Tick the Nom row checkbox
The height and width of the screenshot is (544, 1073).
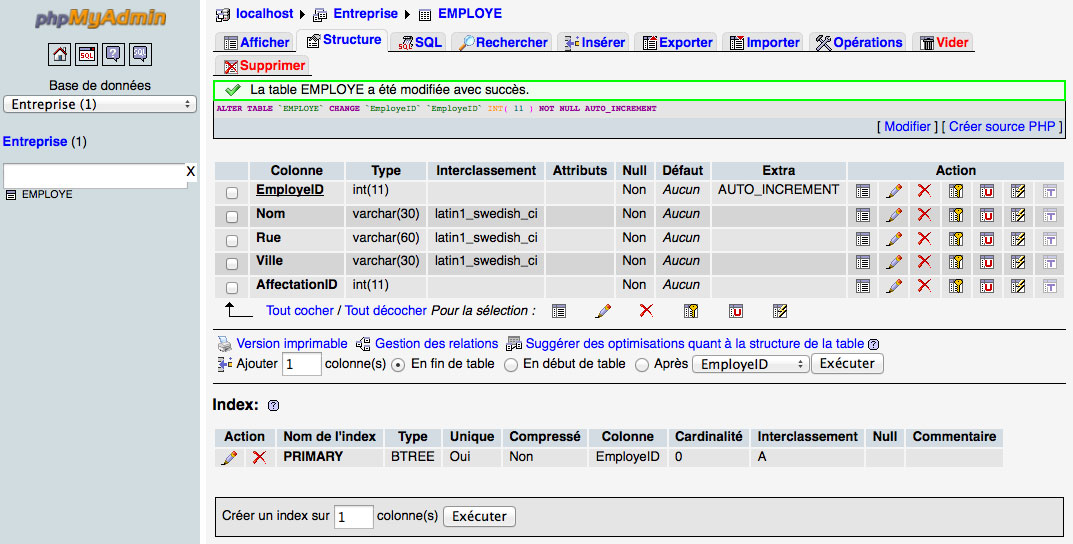pyautogui.click(x=232, y=217)
